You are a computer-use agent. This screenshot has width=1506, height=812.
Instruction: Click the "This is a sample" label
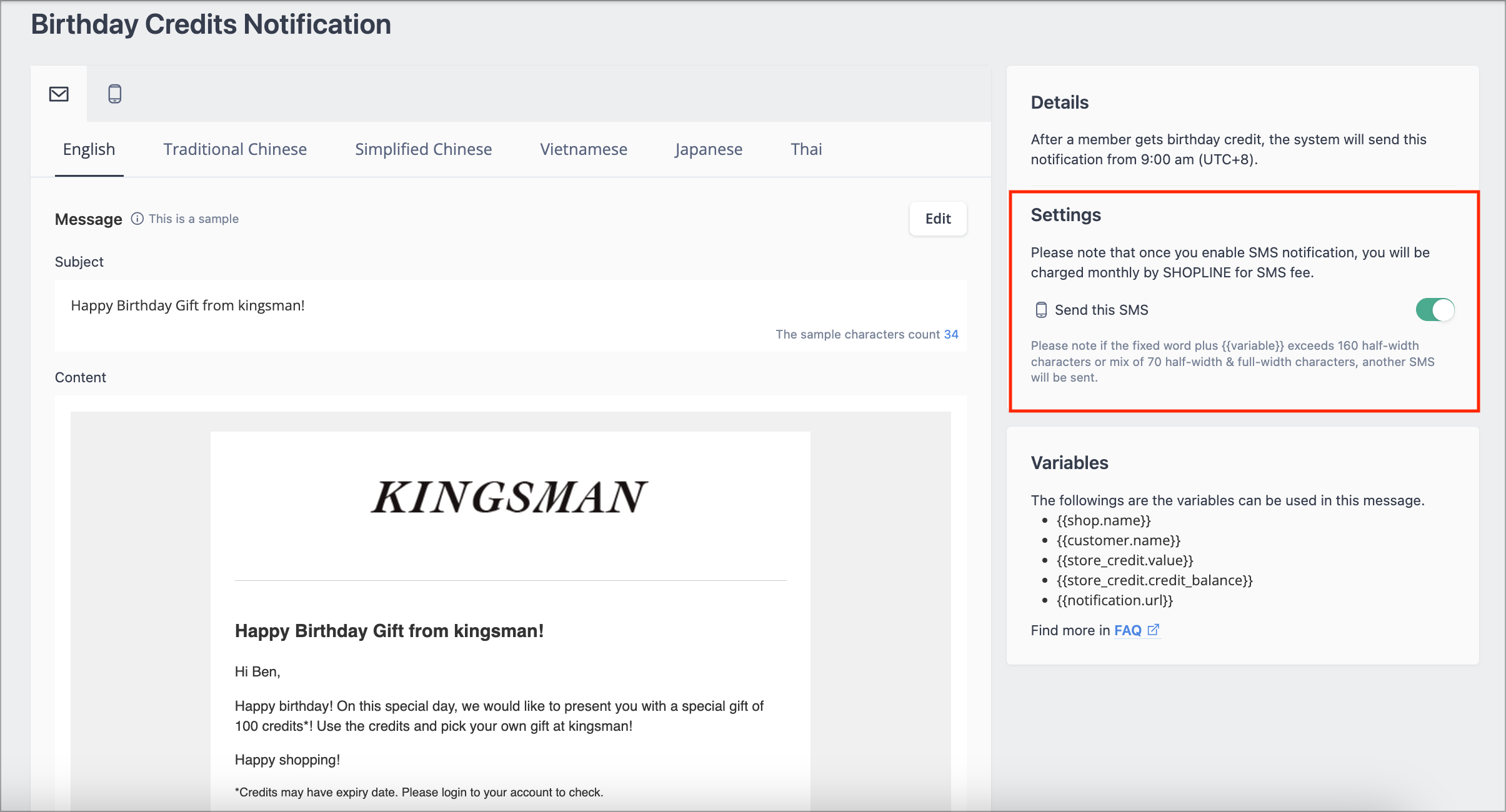pyautogui.click(x=194, y=219)
